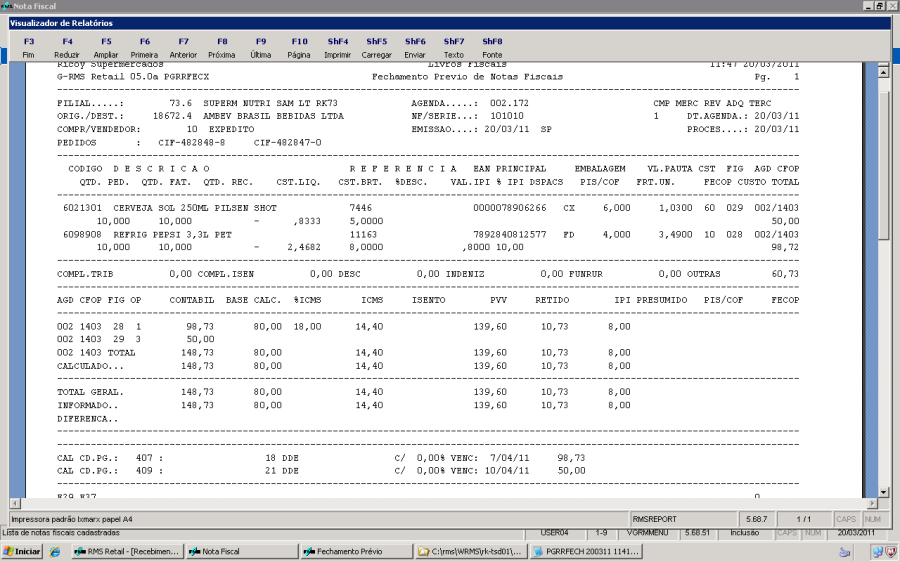Click page indicator 1 / 1 in status bar

tap(804, 519)
